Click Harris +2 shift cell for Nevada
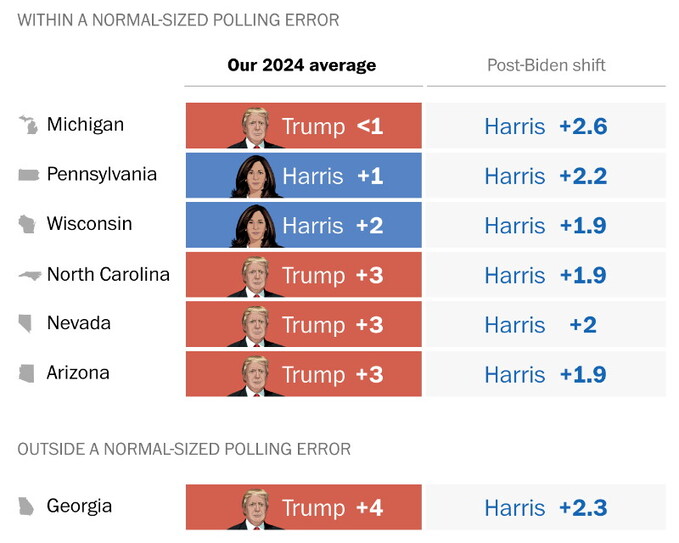 546,325
